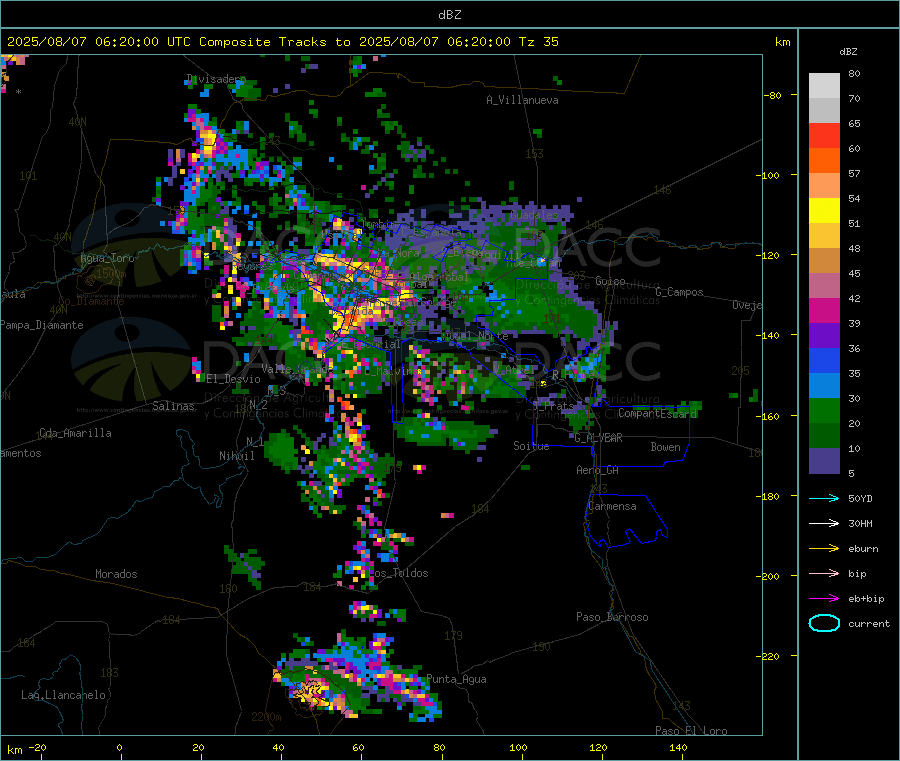The width and height of the screenshot is (900, 761).
Task: Click the Valle_Grande map label
Action: click(x=297, y=369)
